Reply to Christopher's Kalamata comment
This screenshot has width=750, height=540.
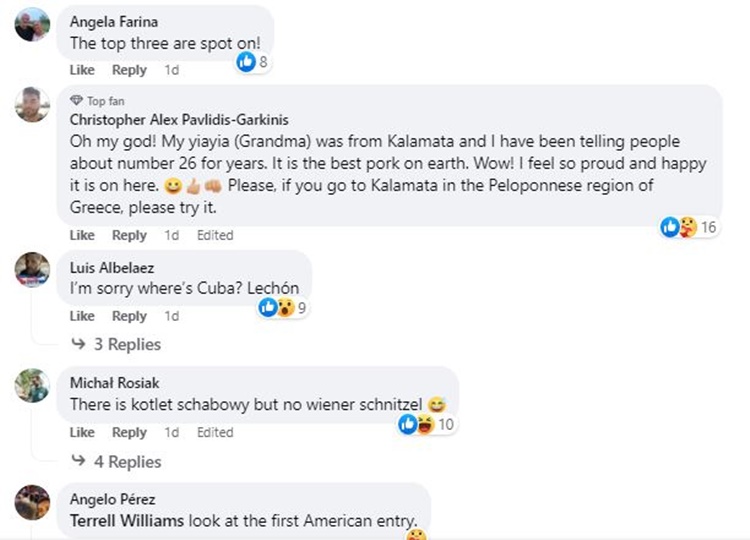129,235
